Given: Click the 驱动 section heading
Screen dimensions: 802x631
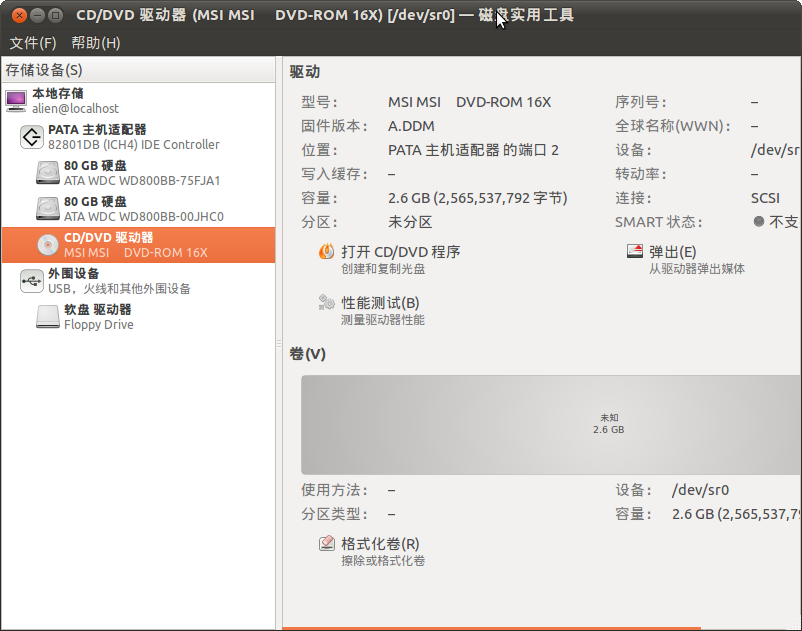Looking at the screenshot, I should (305, 72).
